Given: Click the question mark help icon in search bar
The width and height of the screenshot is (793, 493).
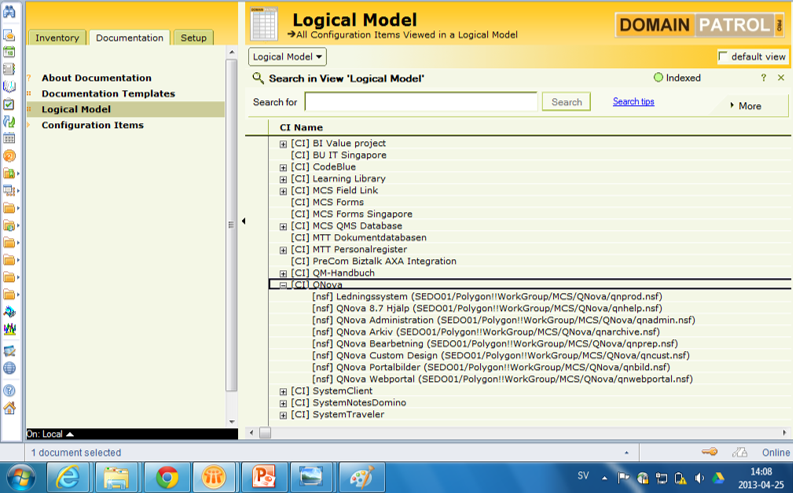Looking at the screenshot, I should (x=764, y=77).
